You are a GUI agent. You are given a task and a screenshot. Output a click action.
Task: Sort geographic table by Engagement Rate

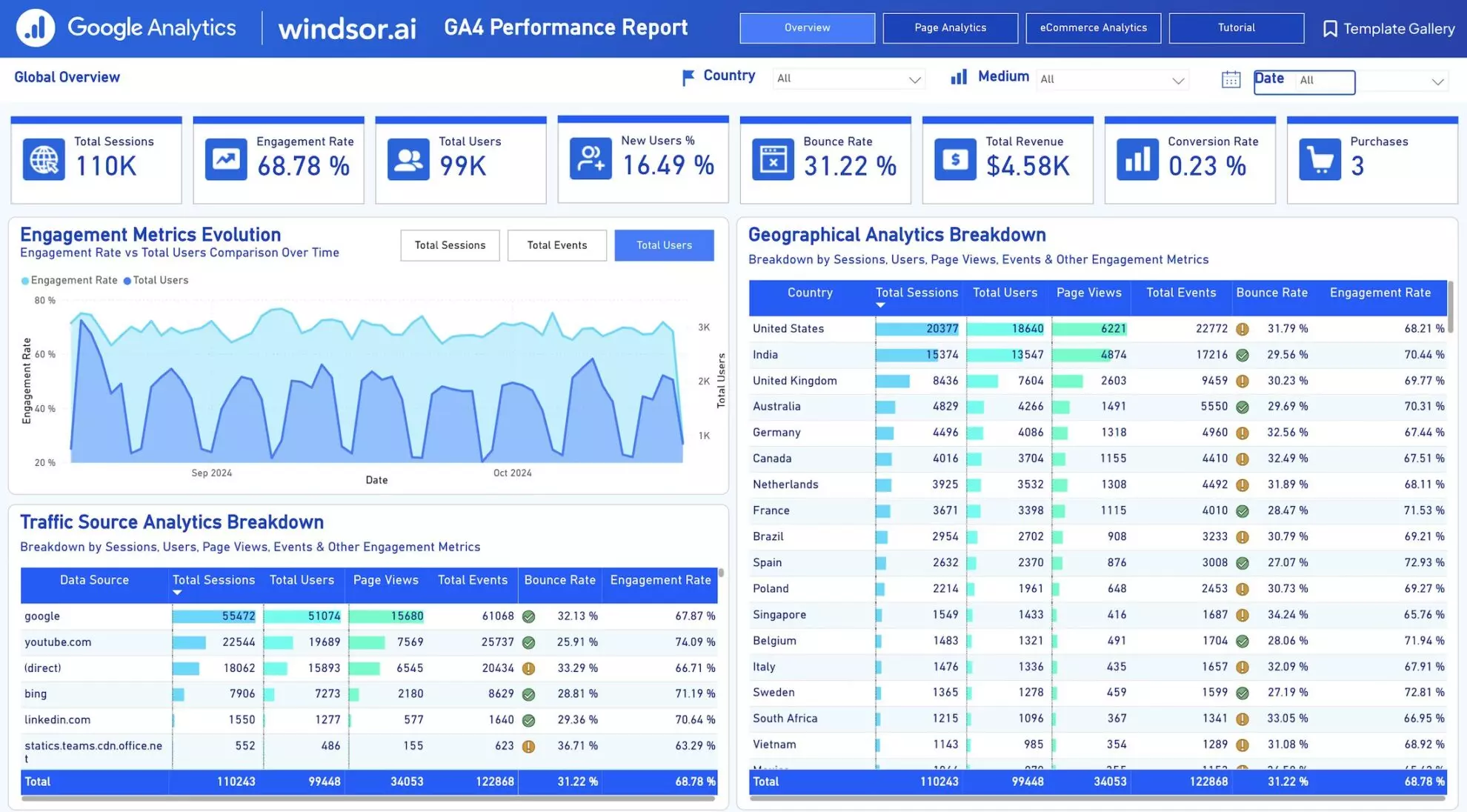1380,293
